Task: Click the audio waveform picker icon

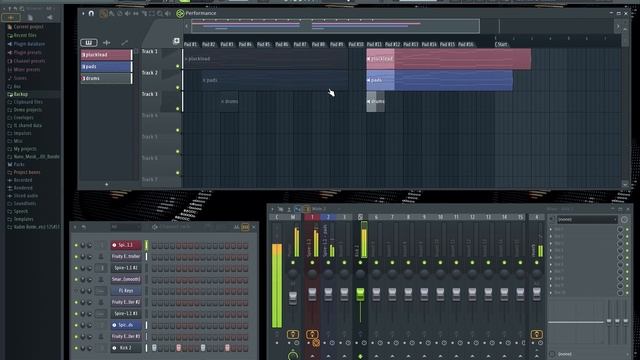Action: tap(107, 42)
